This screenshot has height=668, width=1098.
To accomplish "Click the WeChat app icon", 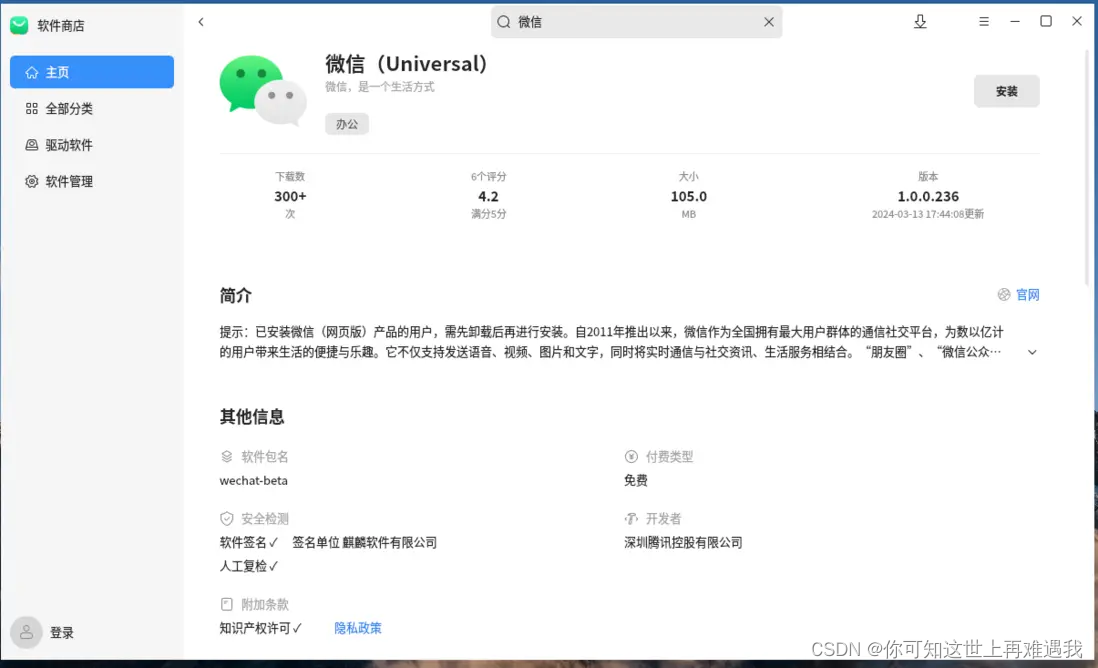I will (263, 90).
